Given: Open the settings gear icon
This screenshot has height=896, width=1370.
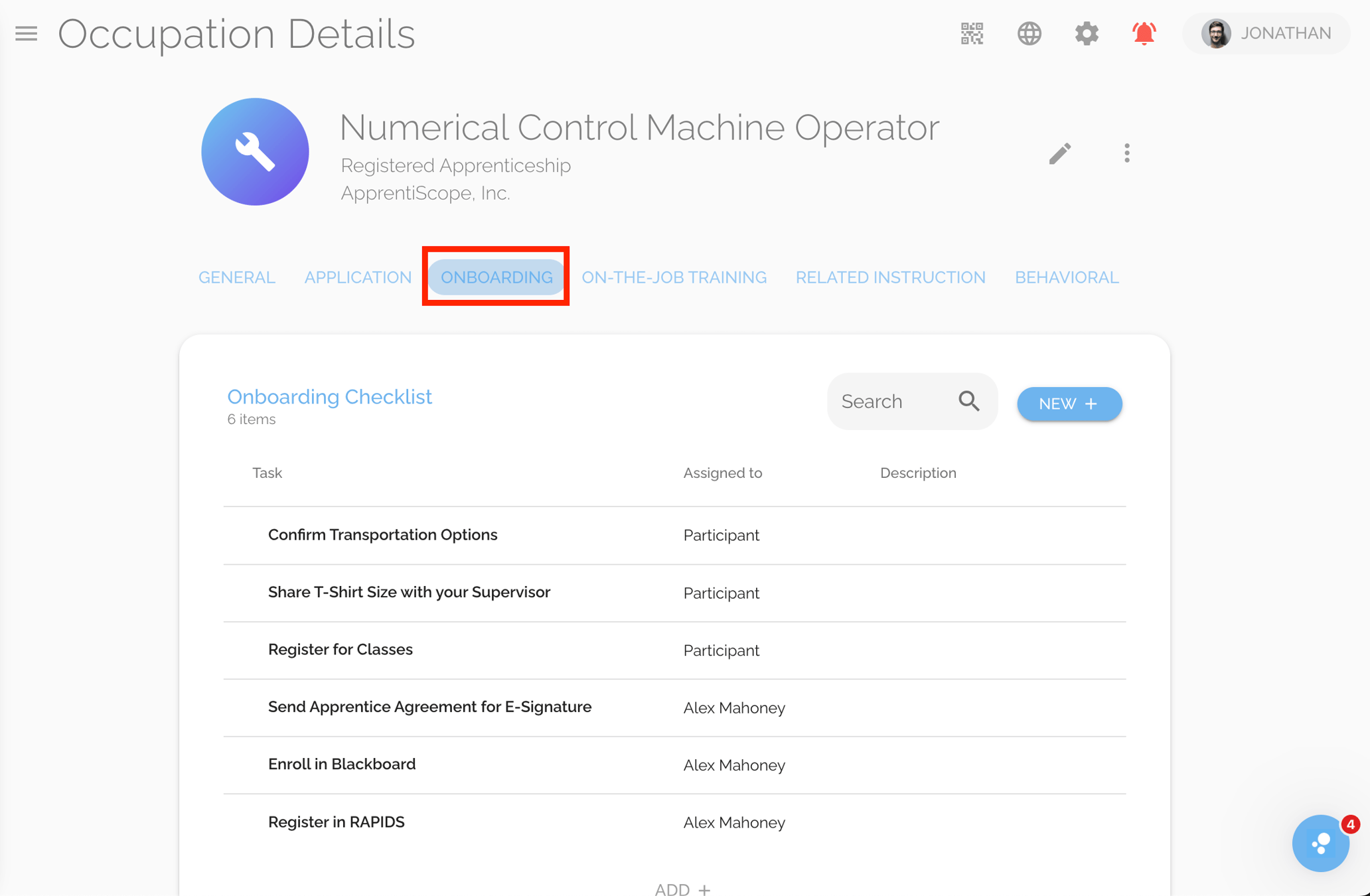Looking at the screenshot, I should coord(1086,34).
